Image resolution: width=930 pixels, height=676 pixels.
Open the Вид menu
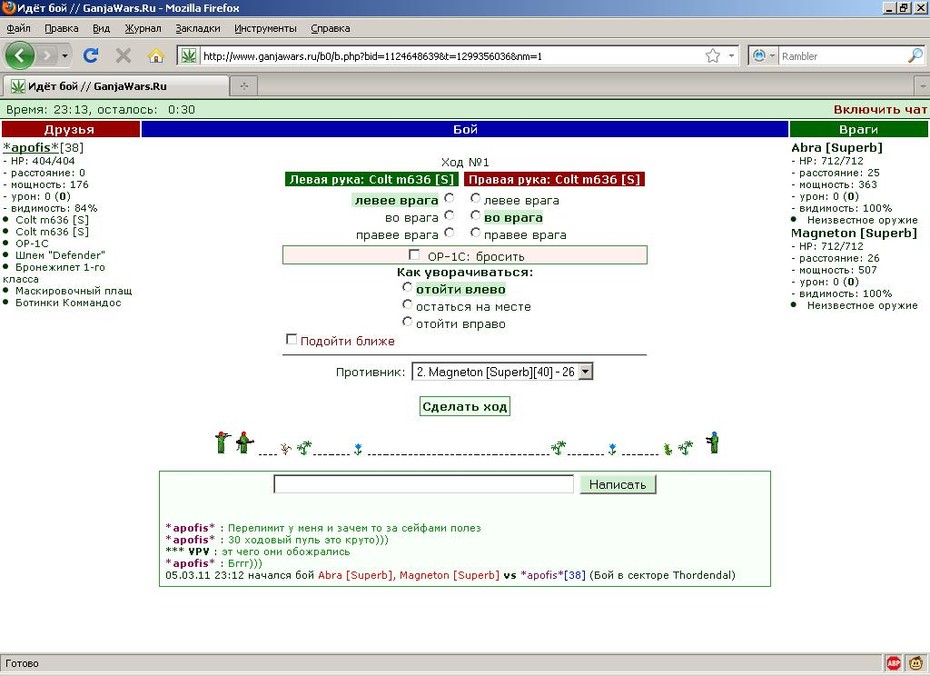(101, 28)
